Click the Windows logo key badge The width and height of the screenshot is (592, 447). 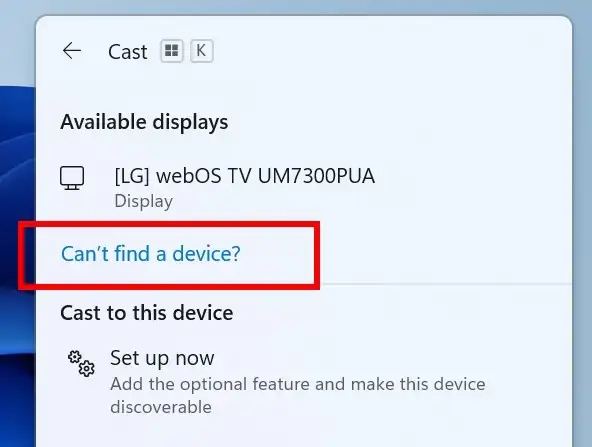(172, 51)
